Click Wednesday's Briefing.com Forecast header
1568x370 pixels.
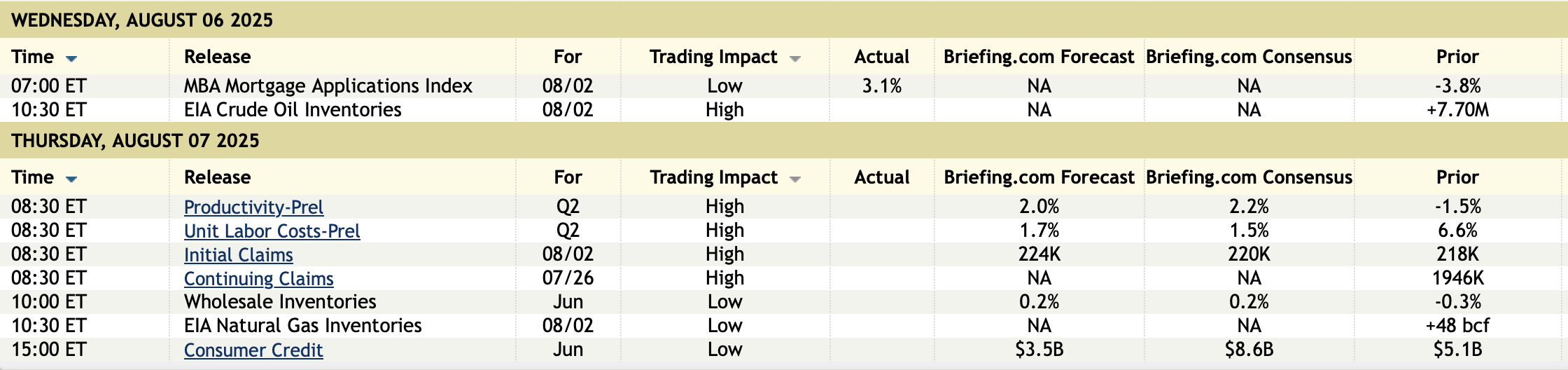click(1039, 57)
